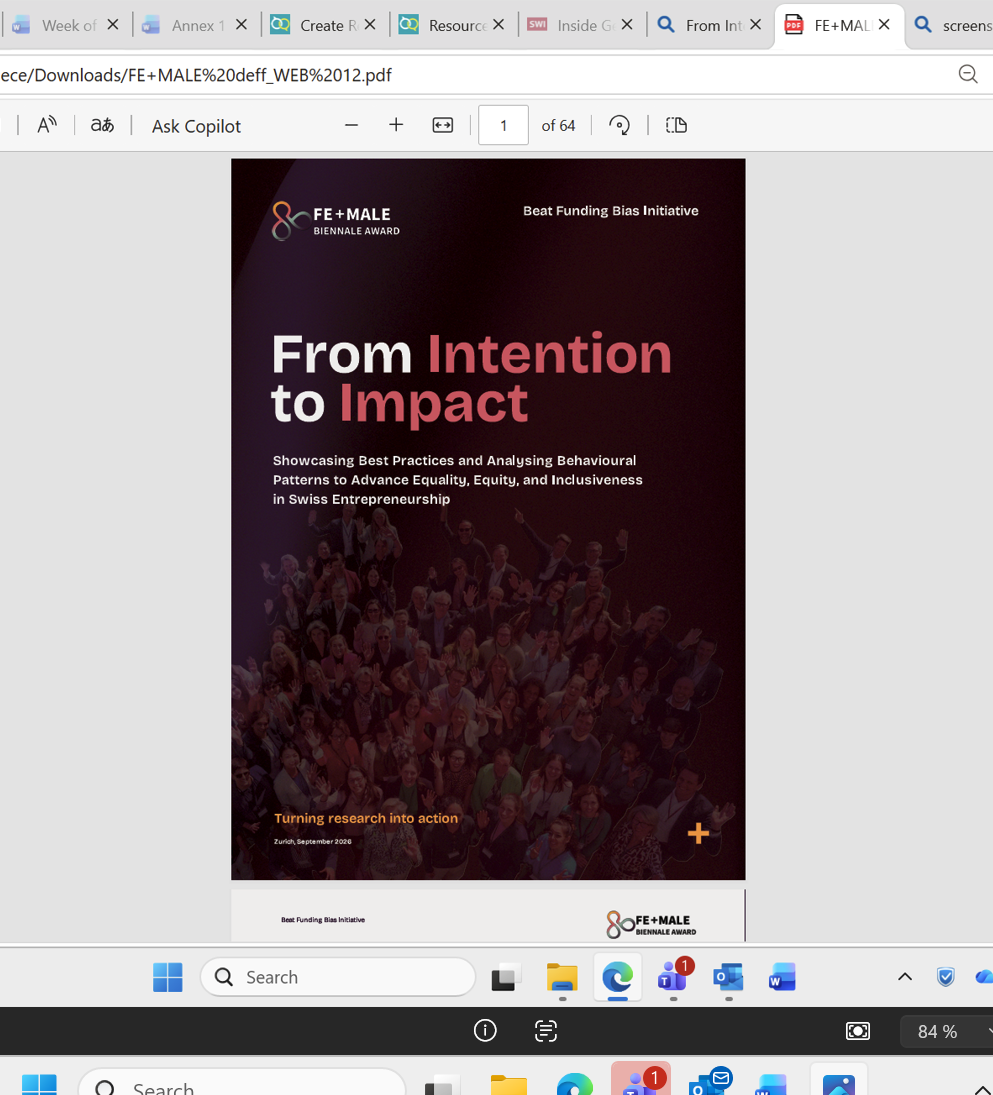This screenshot has width=993, height=1095.
Task: Click 'Zurich, September 2026' on the cover
Action: click(x=312, y=842)
